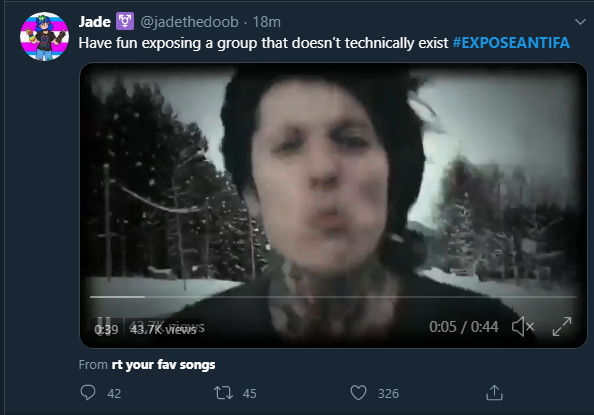Screen dimensions: 594x415
Task: Click the 43.7K views label
Action: 163,329
